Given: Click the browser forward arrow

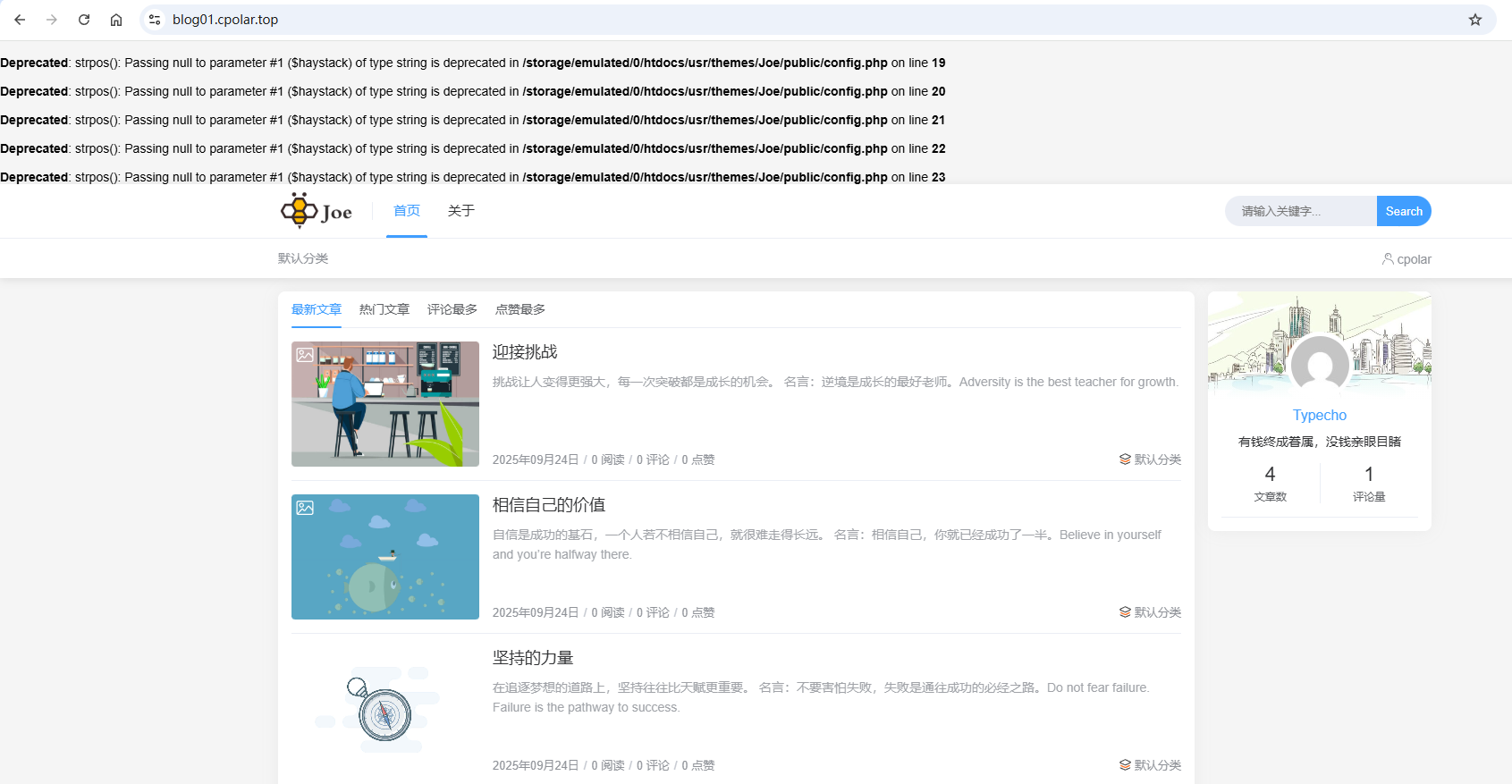Looking at the screenshot, I should click(52, 20).
